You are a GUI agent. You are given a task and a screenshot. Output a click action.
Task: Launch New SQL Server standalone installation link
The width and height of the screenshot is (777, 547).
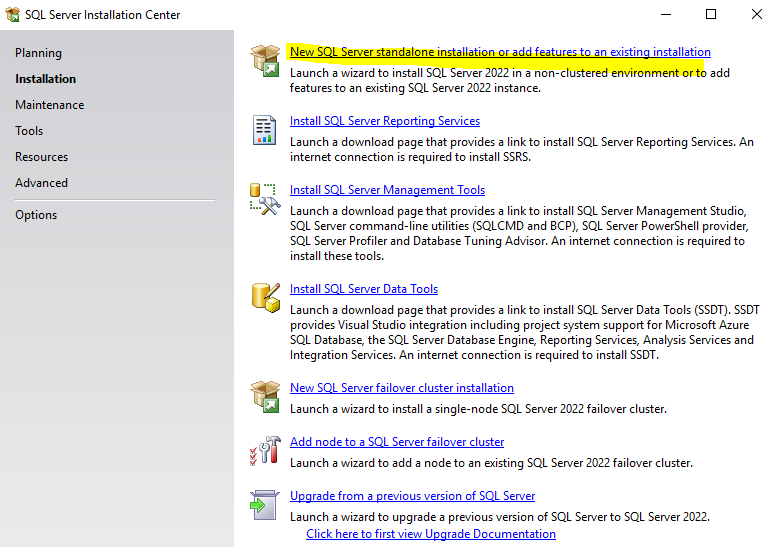tap(500, 52)
